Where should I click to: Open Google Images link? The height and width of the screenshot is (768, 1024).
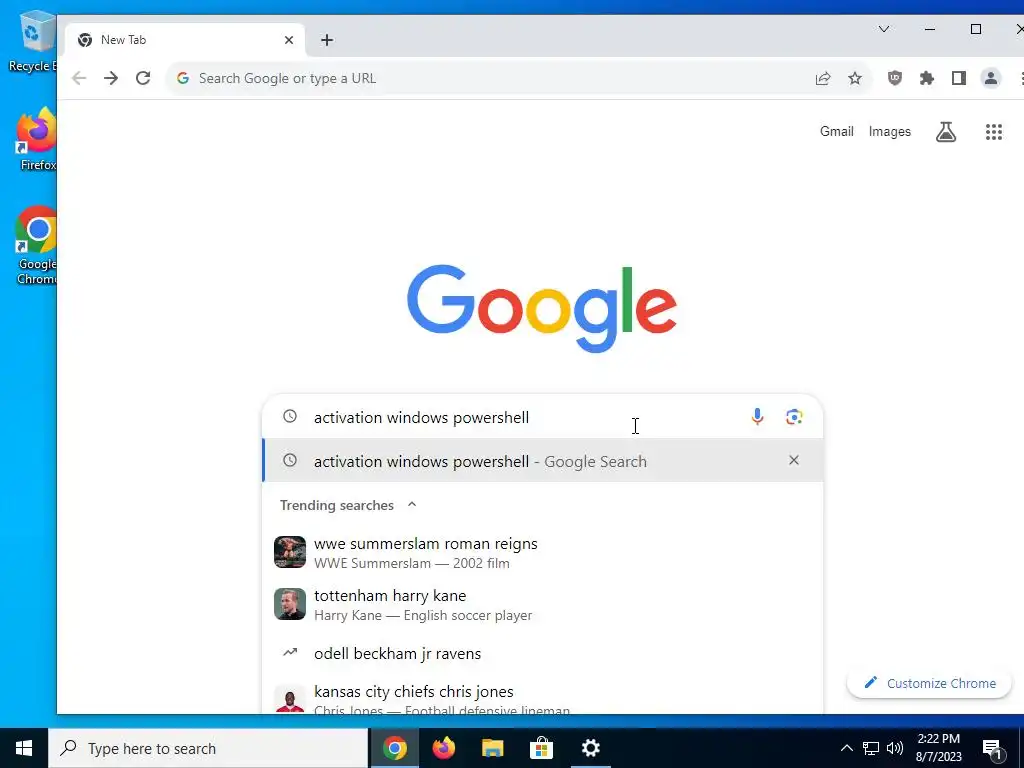tap(889, 131)
